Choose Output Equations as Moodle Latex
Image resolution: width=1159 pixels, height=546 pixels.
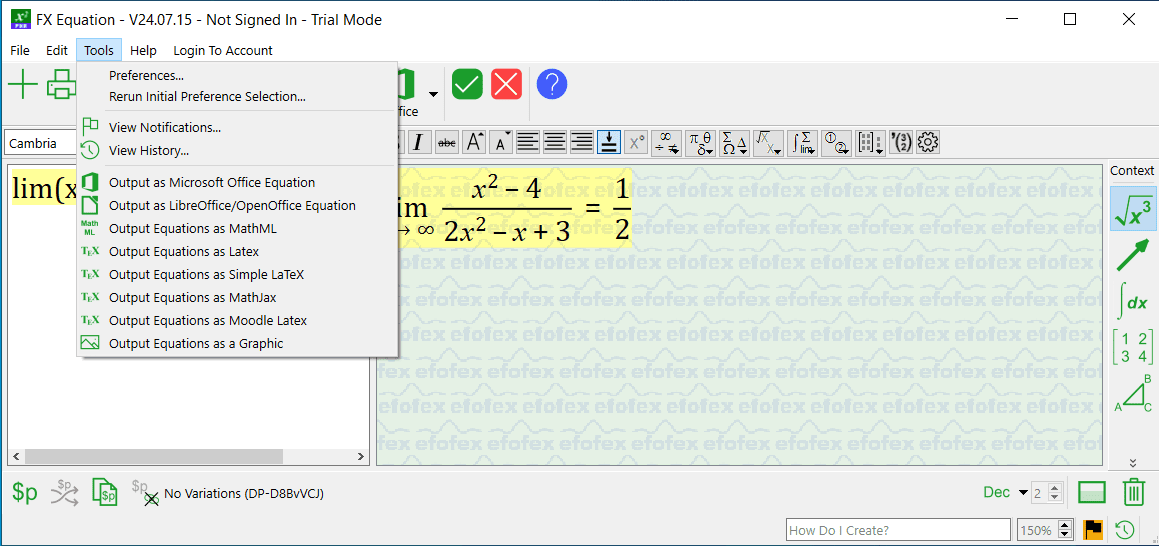[x=237, y=320]
